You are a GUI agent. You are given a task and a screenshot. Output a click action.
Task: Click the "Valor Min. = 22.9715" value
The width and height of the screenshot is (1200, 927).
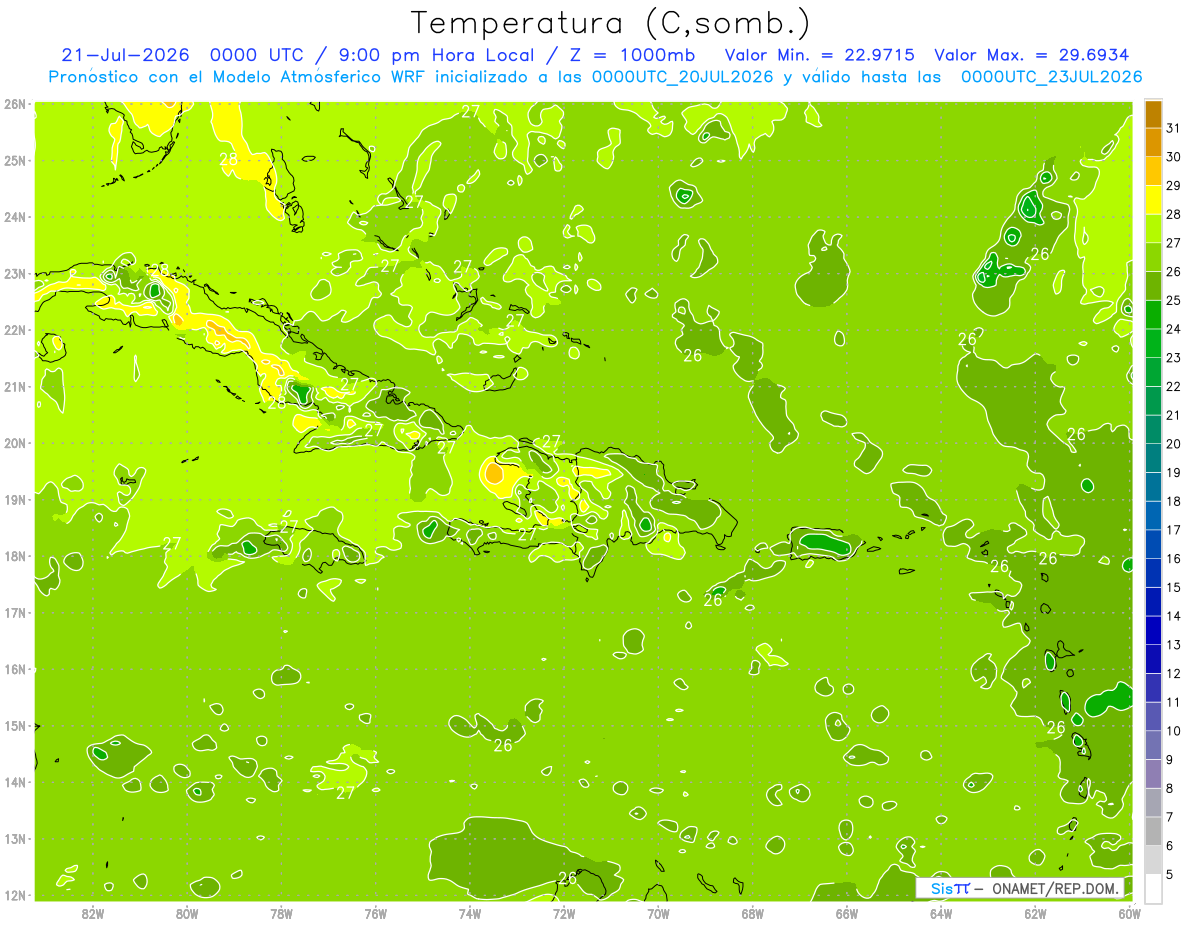(819, 55)
